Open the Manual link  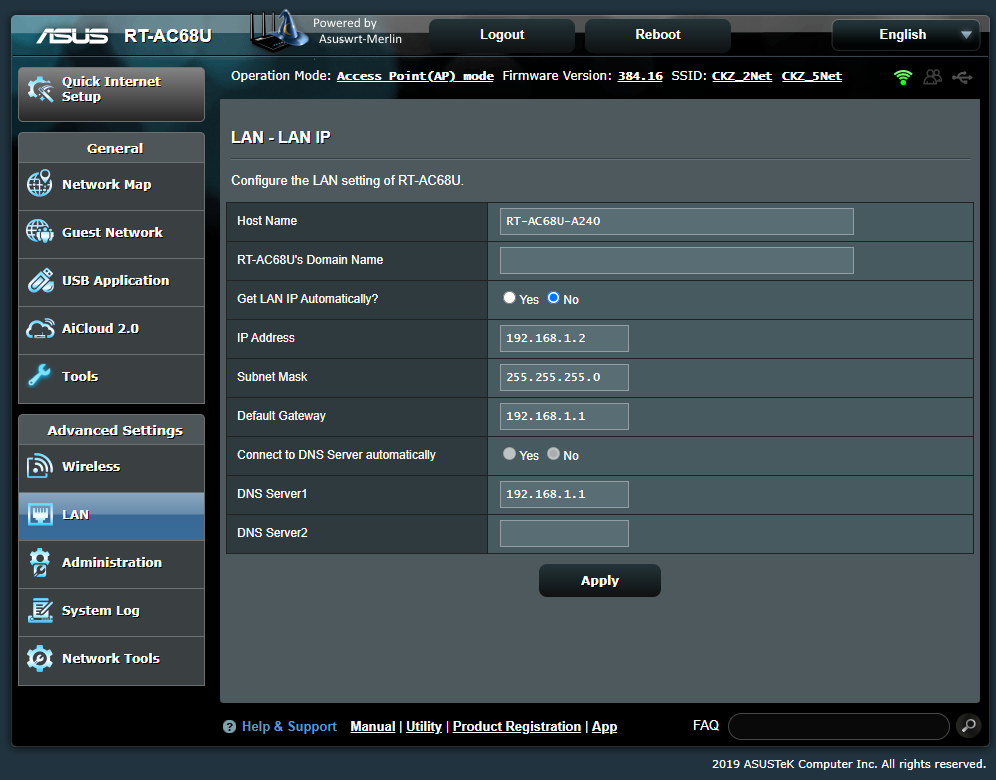tap(373, 727)
